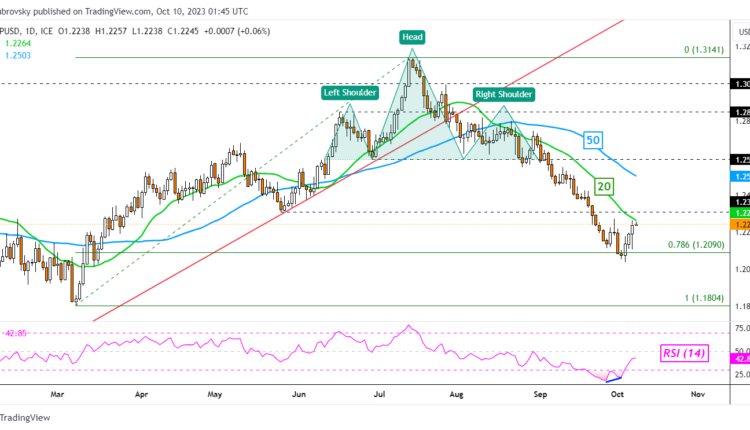Click the 0 (1.3141) Fibonacci level label
Image resolution: width=750 pixels, height=430 pixels.
point(703,50)
